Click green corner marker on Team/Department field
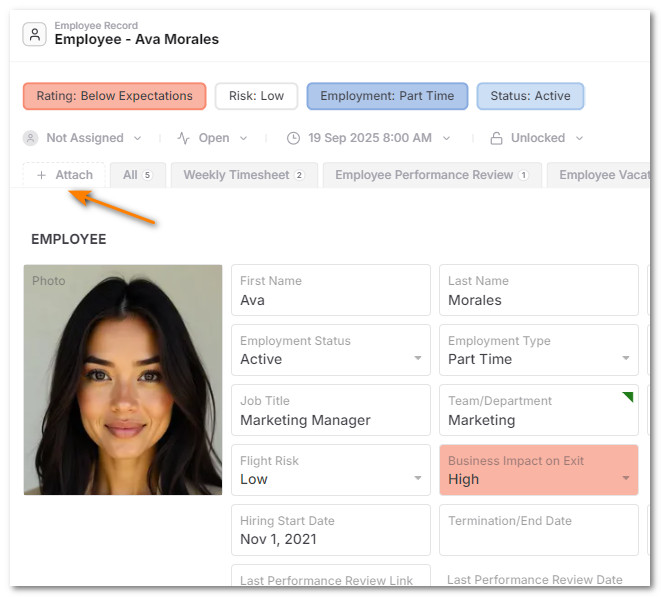The height and width of the screenshot is (597, 661). click(627, 397)
